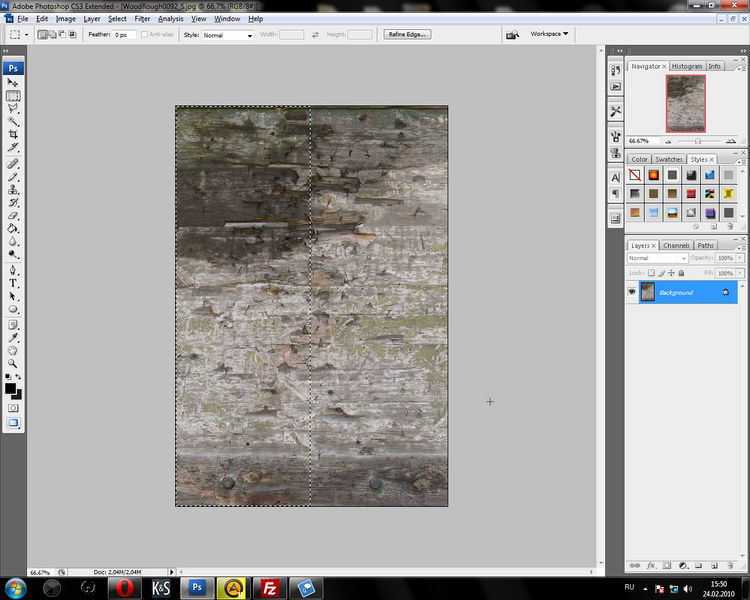The image size is (750, 600).
Task: Choose Subtract from selection mode
Action: coord(62,34)
